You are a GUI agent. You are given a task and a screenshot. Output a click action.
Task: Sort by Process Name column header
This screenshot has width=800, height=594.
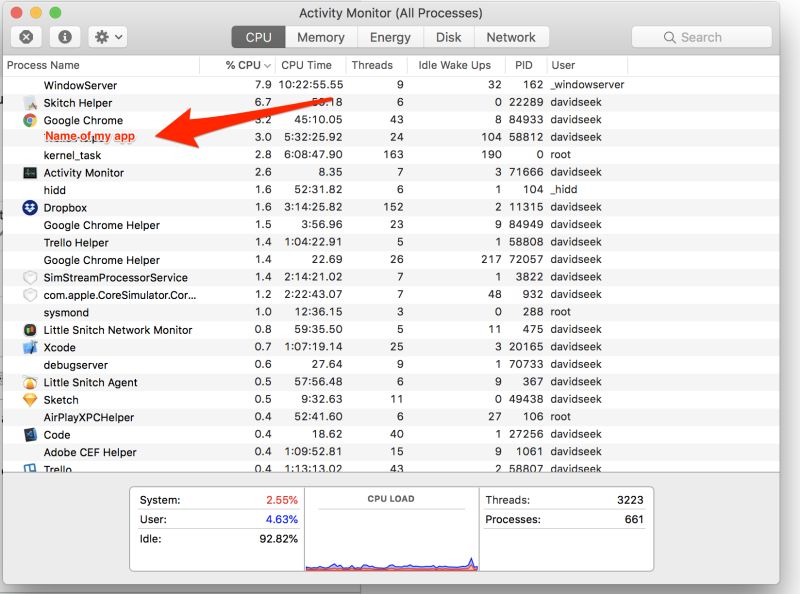pyautogui.click(x=101, y=65)
